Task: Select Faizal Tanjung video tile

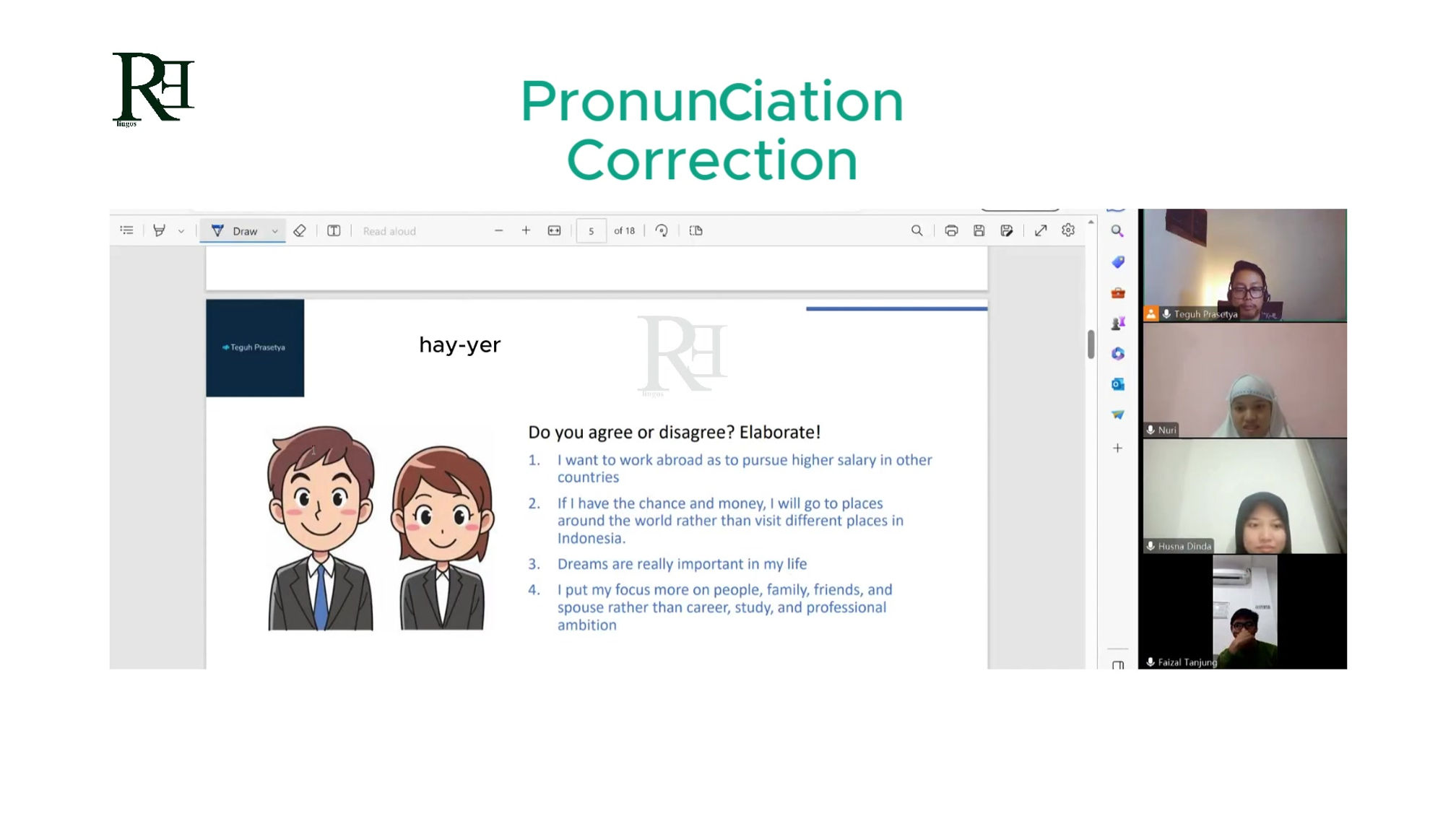Action: click(x=1245, y=613)
